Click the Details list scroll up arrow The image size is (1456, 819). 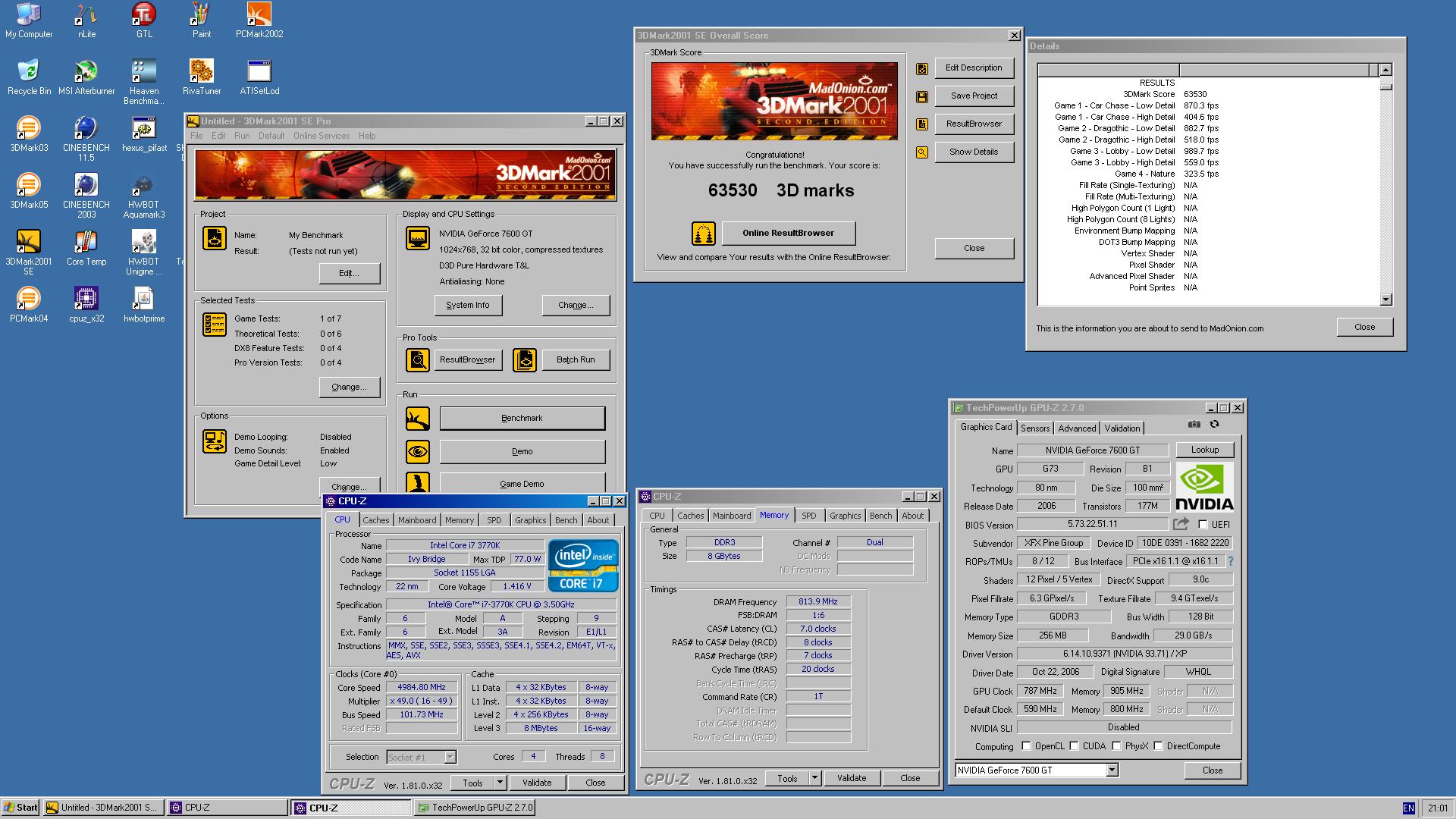tap(1385, 70)
